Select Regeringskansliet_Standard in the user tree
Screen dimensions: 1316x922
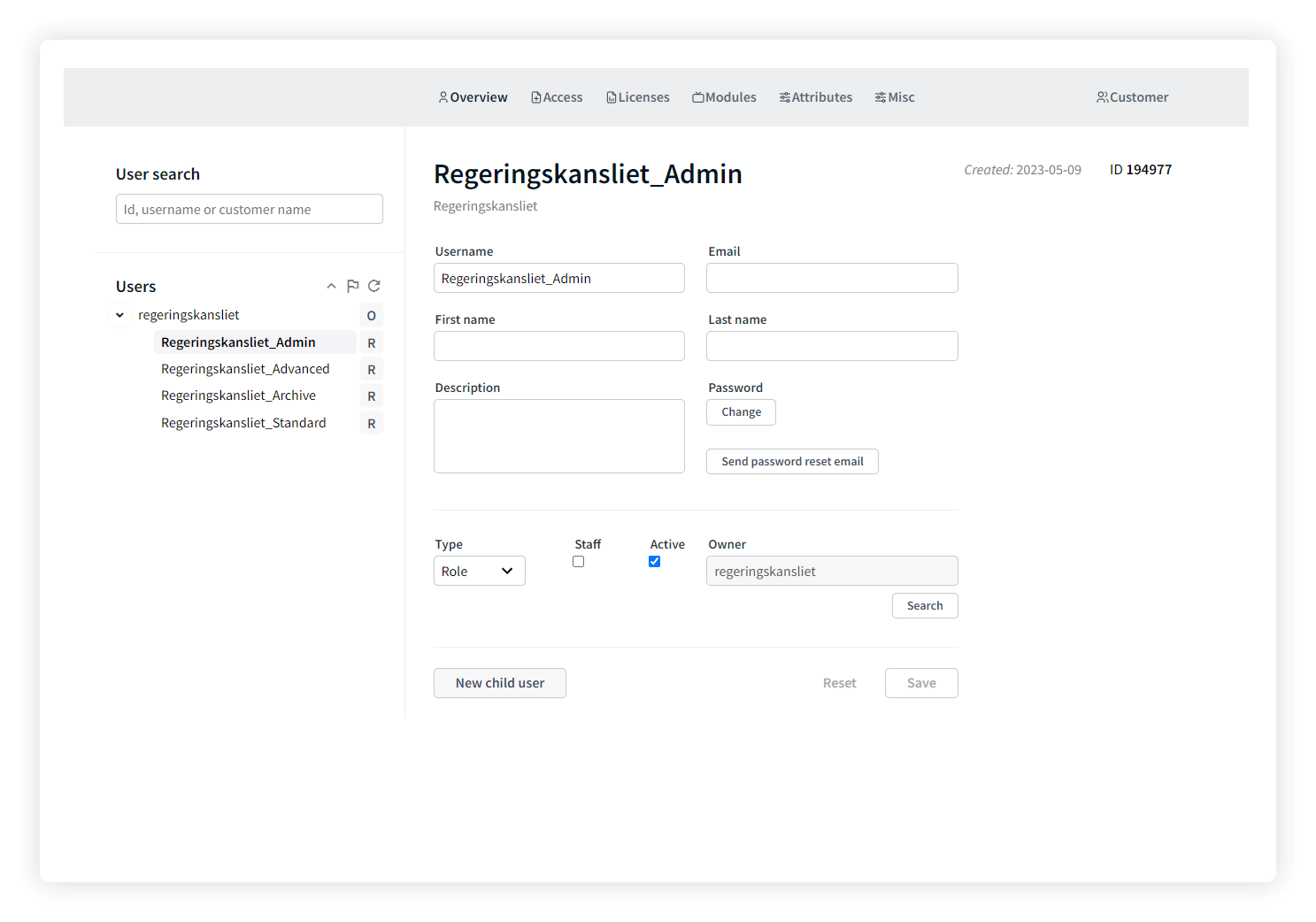(x=243, y=423)
